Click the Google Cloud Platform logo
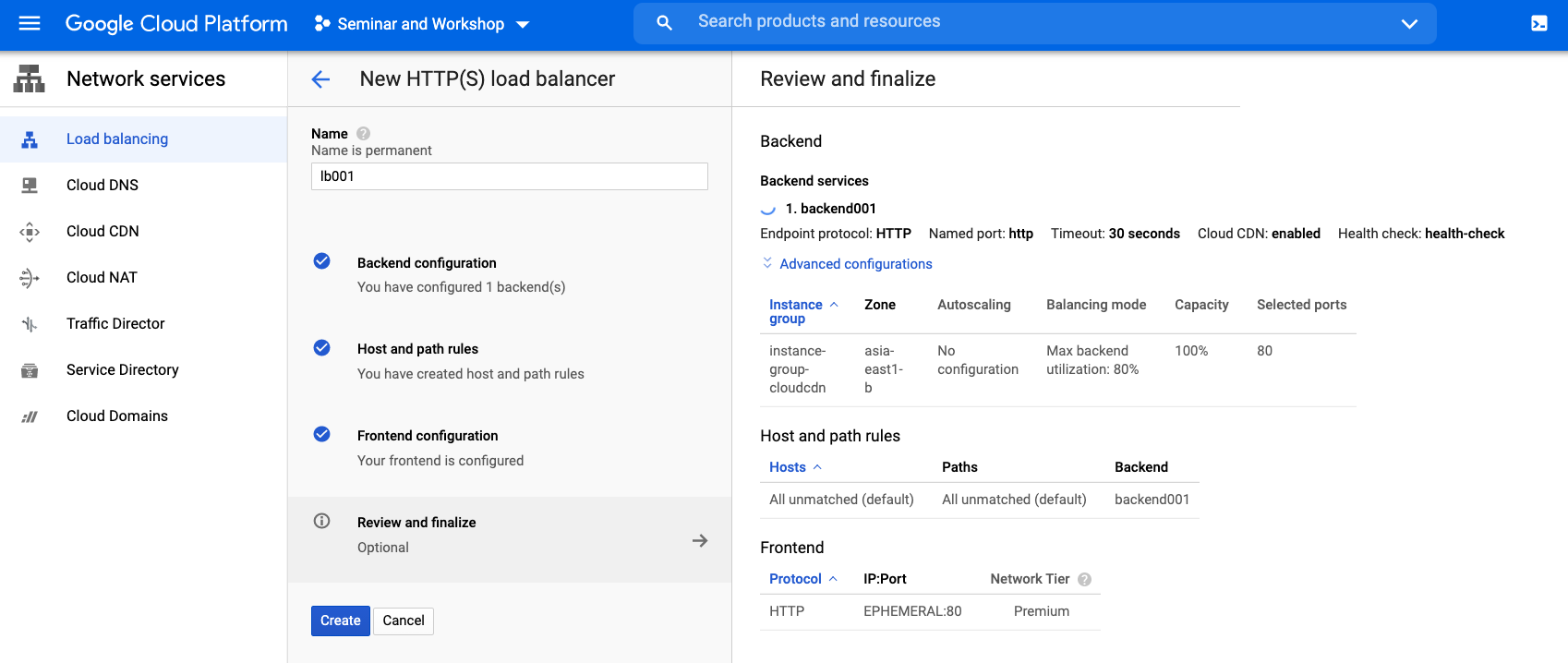This screenshot has width=1568, height=663. [176, 24]
